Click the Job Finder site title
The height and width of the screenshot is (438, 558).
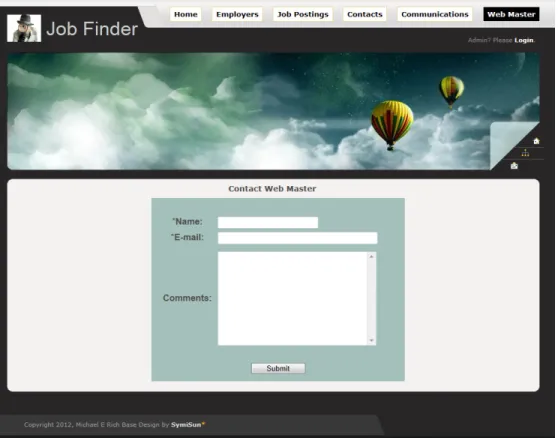point(92,29)
